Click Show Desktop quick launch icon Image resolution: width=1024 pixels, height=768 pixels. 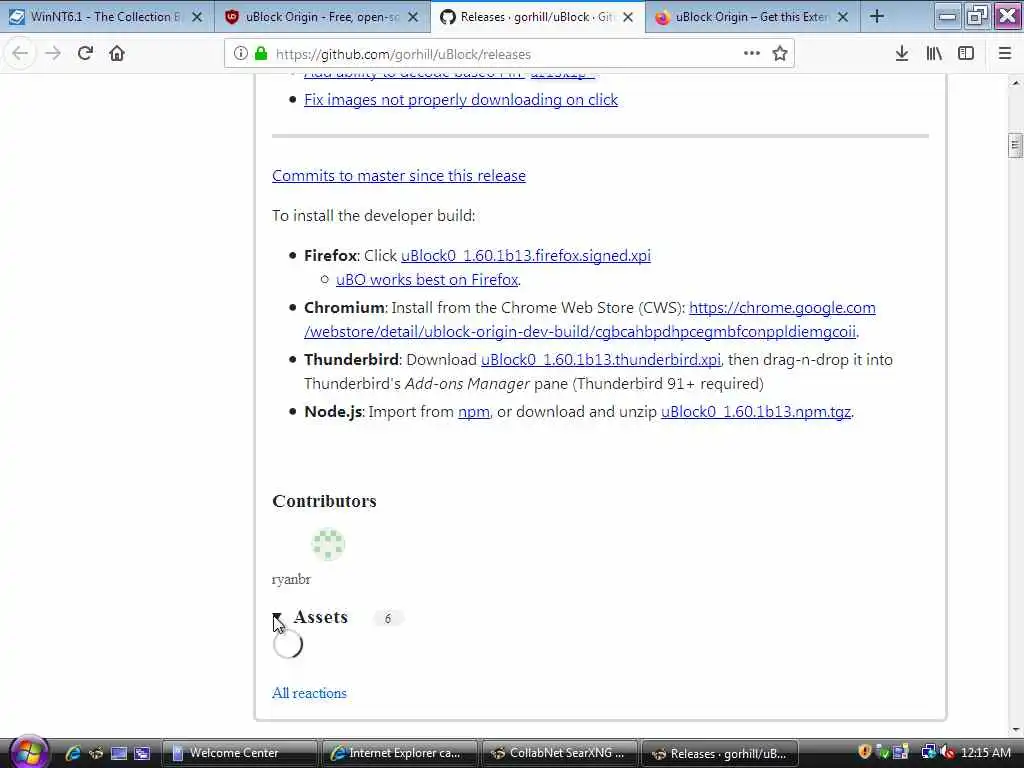click(x=119, y=753)
